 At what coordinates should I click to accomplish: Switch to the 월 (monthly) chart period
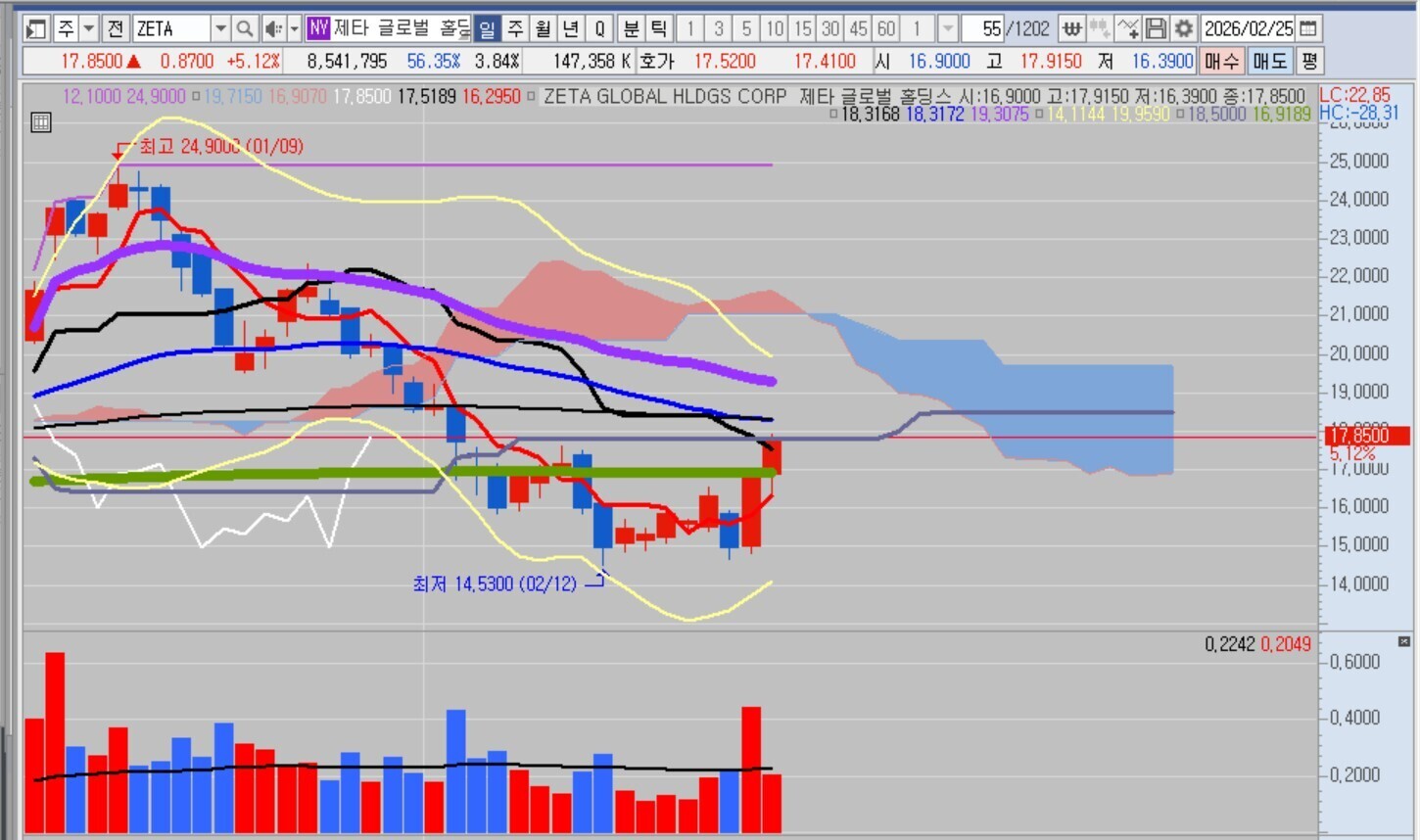(x=544, y=28)
